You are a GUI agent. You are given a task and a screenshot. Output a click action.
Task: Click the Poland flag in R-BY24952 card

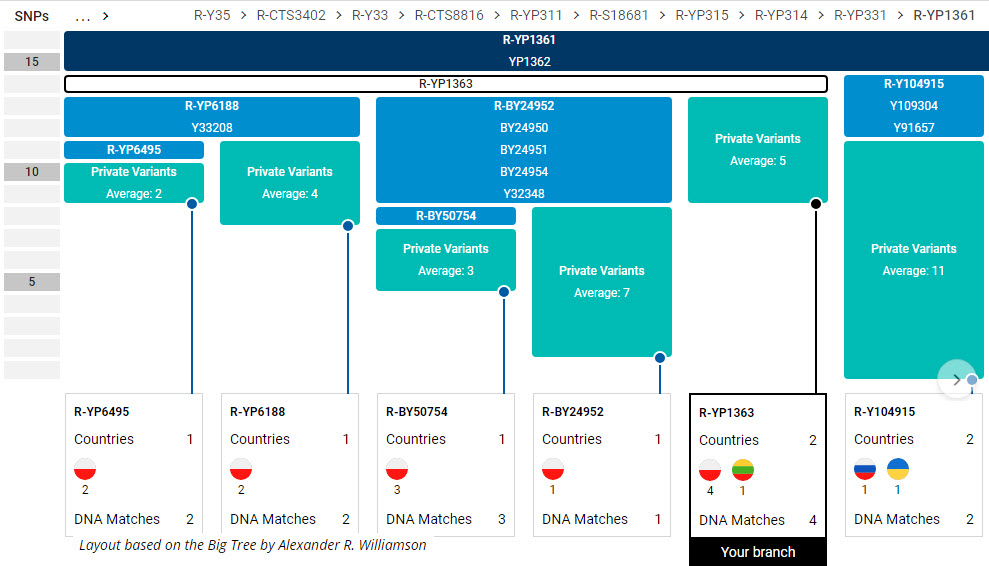[x=553, y=469]
